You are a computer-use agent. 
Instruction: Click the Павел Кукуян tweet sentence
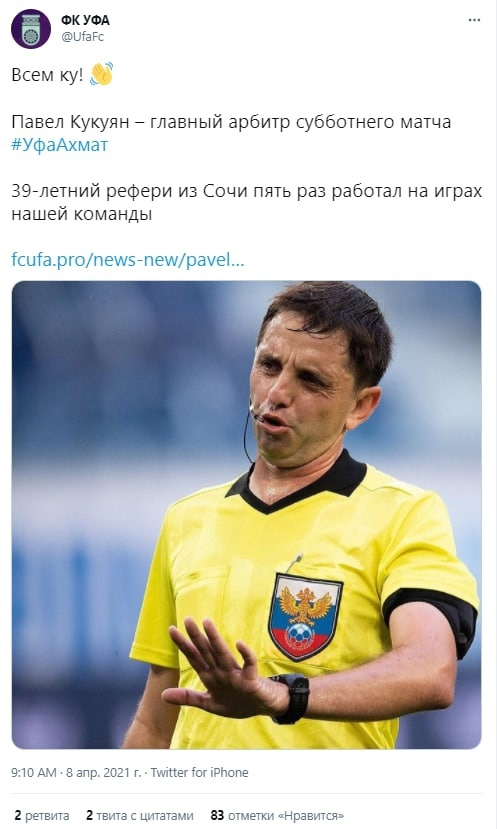click(231, 122)
